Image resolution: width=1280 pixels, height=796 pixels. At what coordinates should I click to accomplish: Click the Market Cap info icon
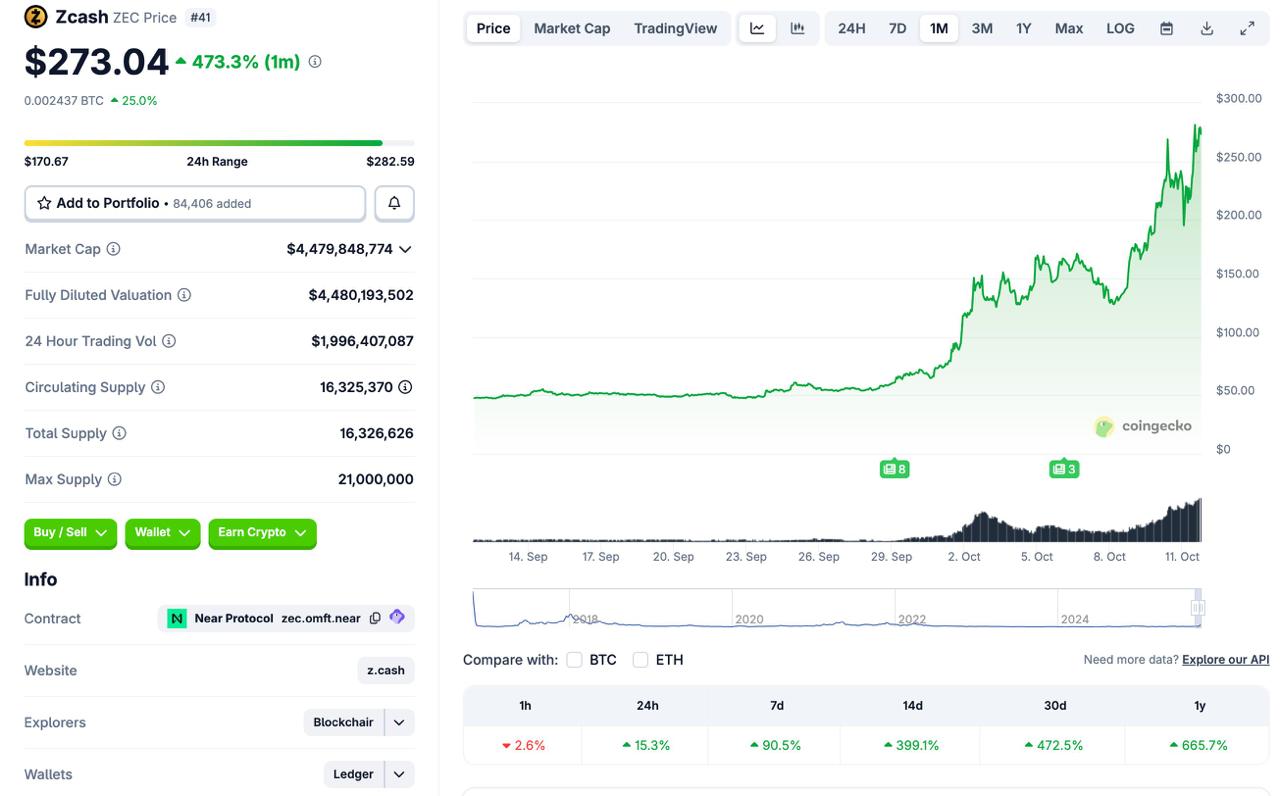pyautogui.click(x=113, y=249)
